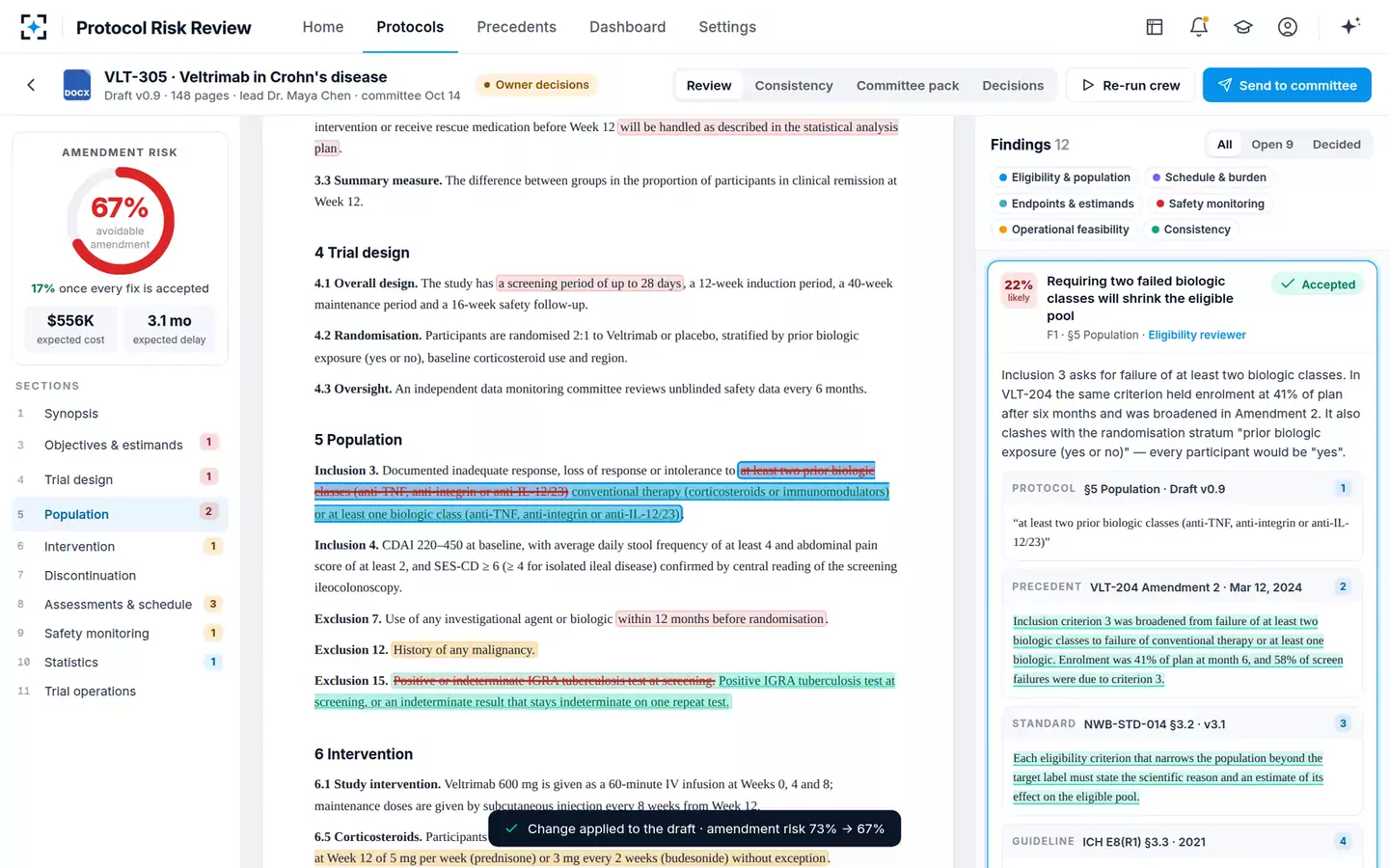1389x868 pixels.
Task: Open the Eligibility reviewer link
Action: 1197,336
